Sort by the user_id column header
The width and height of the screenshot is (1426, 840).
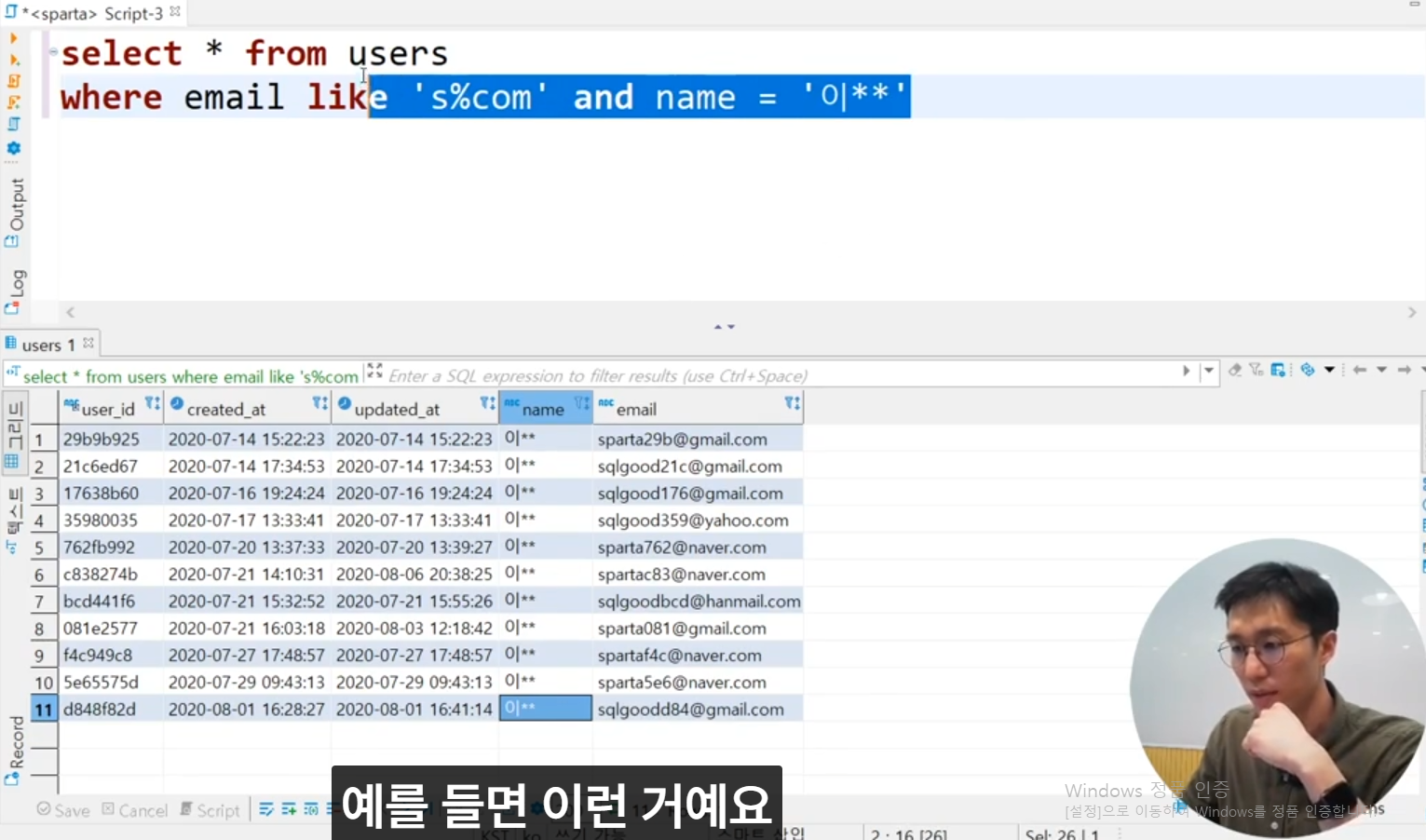[107, 409]
